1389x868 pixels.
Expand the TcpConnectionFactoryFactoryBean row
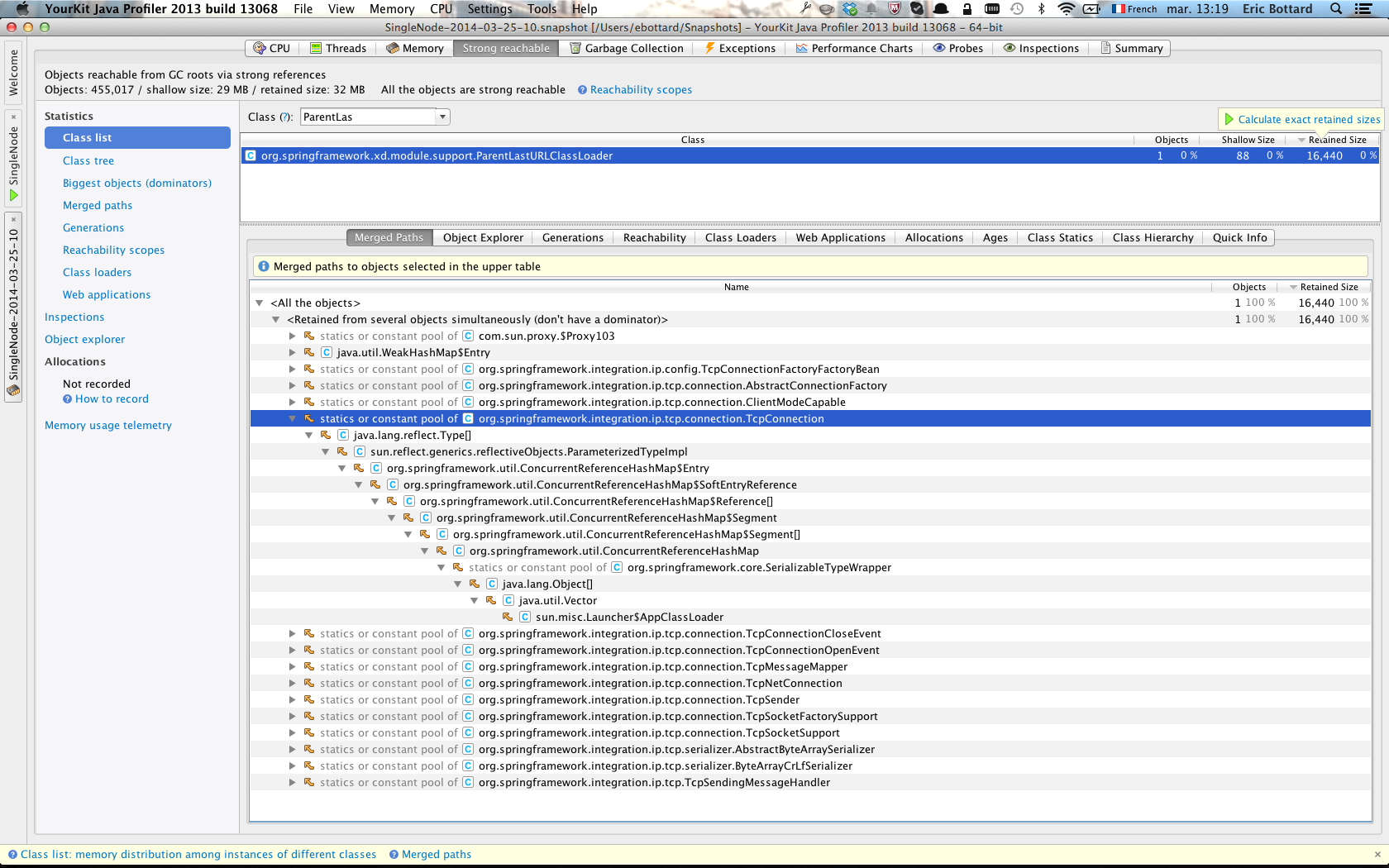tap(292, 370)
